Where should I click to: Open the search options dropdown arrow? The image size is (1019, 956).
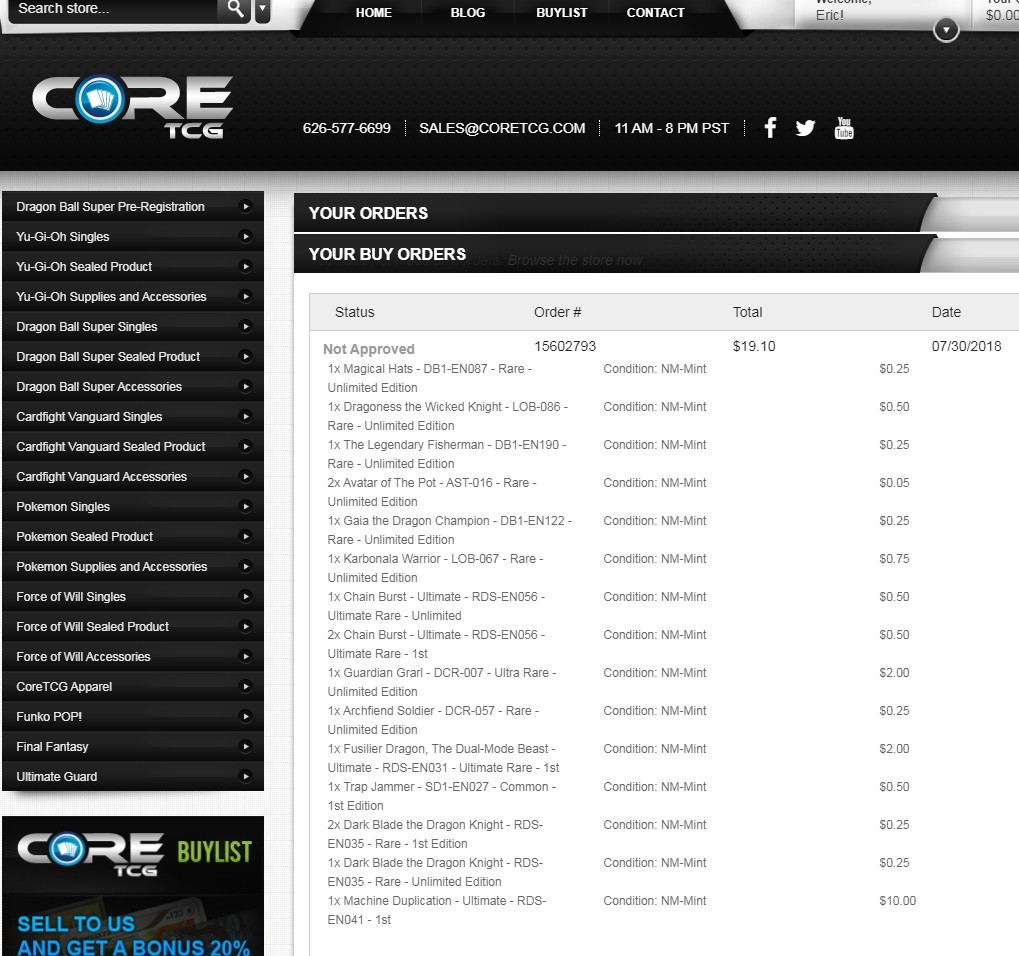tap(263, 10)
